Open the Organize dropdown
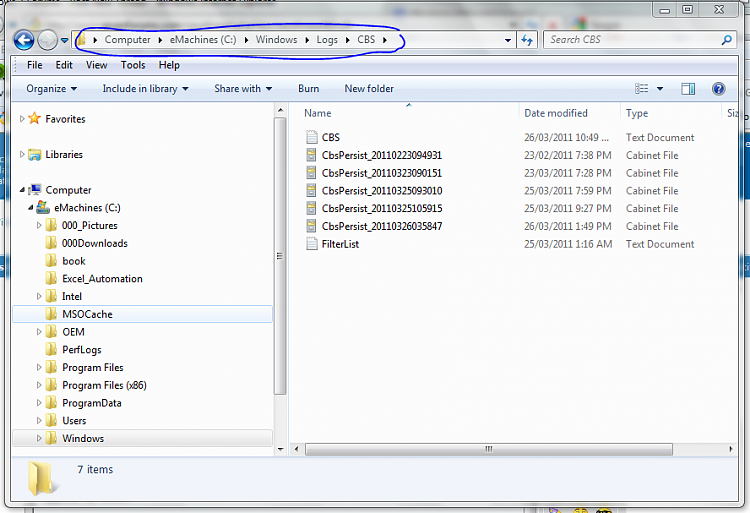750x513 pixels. (x=51, y=88)
